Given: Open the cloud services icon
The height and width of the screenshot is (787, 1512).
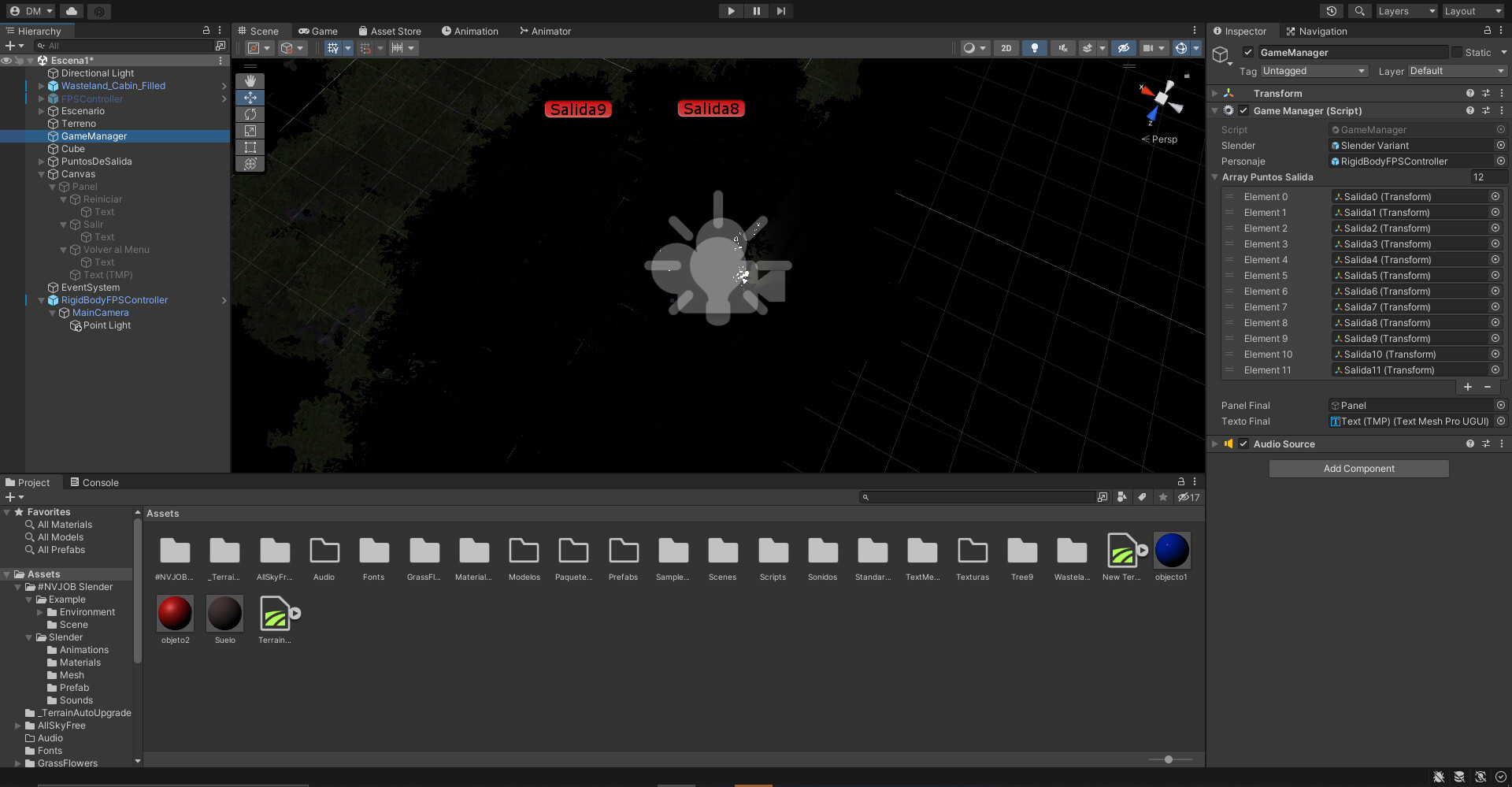Looking at the screenshot, I should click(x=72, y=11).
